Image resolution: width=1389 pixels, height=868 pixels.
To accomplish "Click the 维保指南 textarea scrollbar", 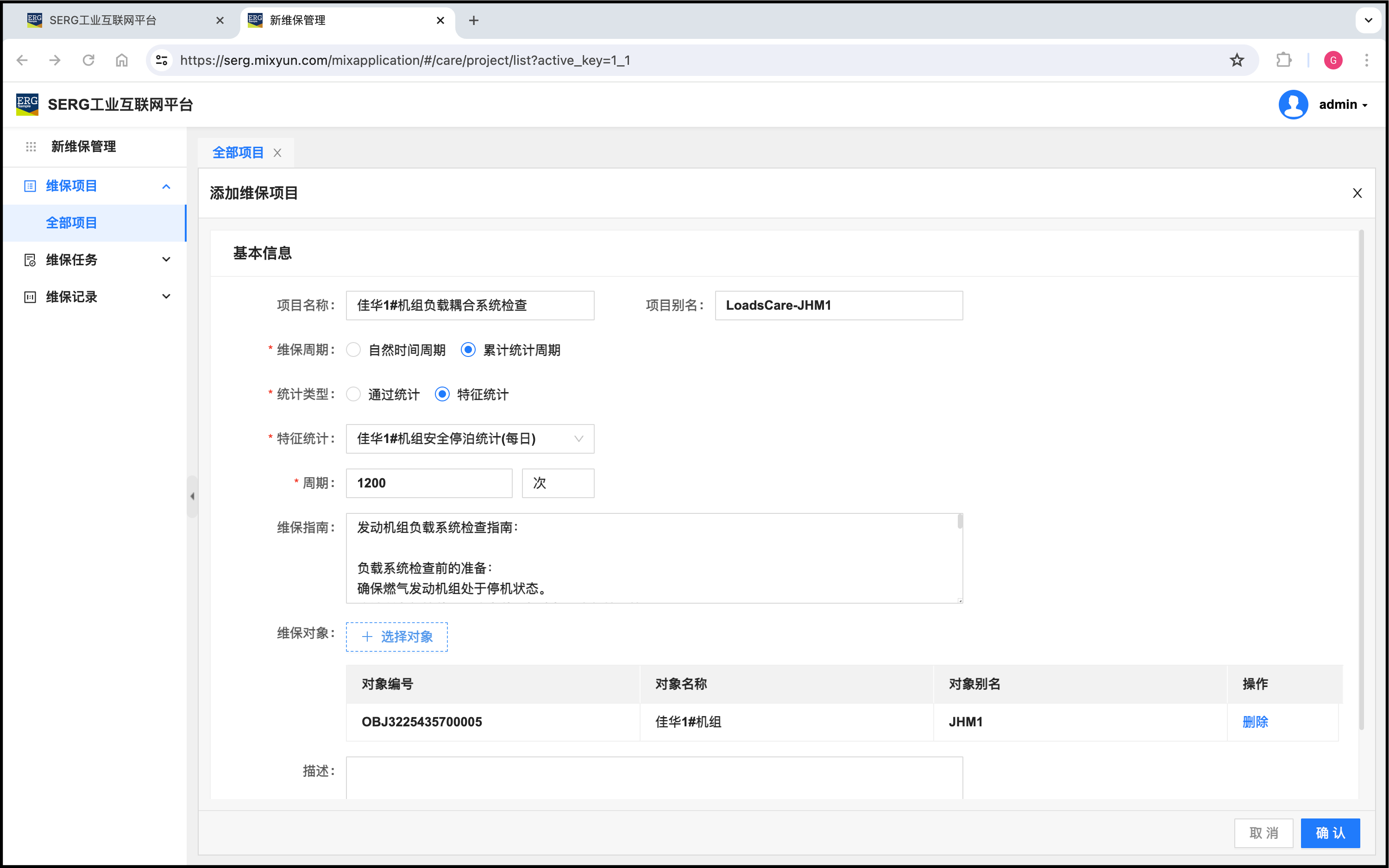I will [x=960, y=522].
